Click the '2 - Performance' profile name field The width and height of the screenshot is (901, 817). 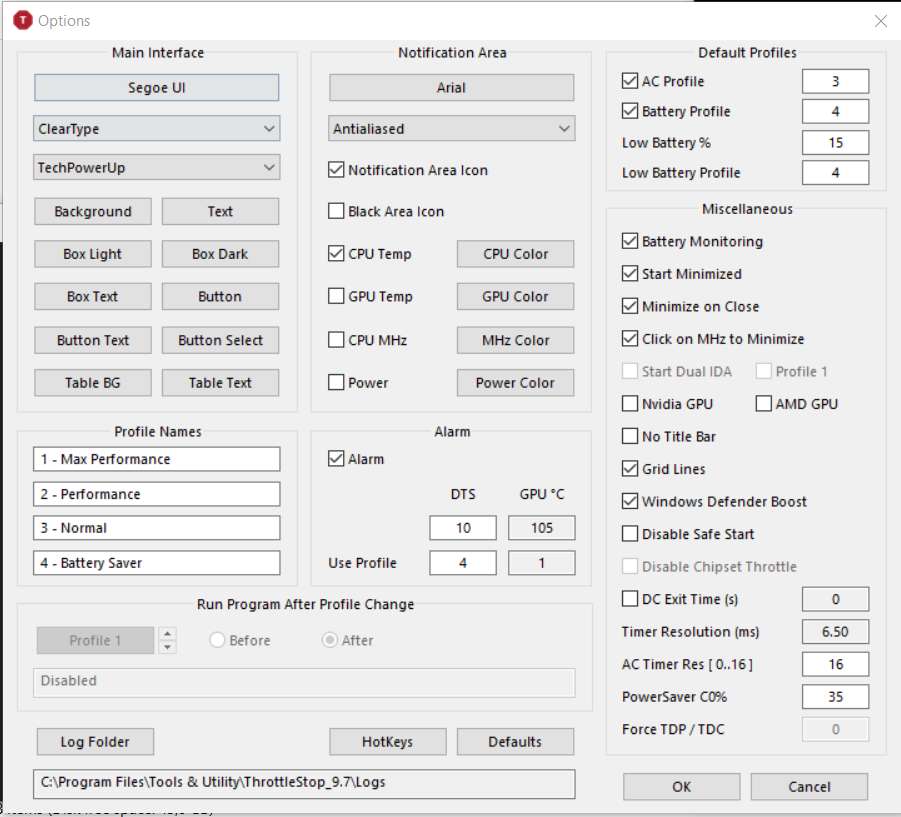(x=156, y=494)
